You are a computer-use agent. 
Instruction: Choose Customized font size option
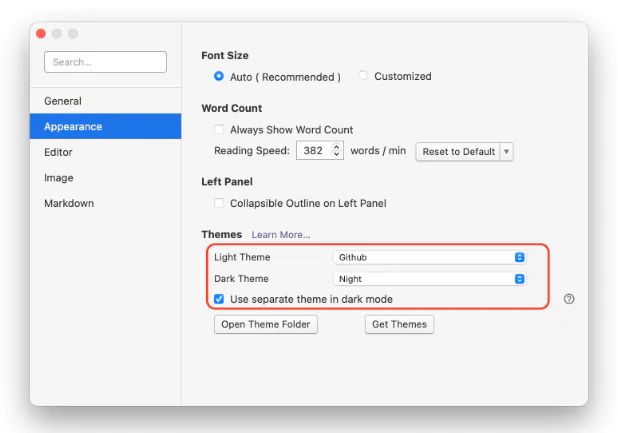[x=363, y=76]
